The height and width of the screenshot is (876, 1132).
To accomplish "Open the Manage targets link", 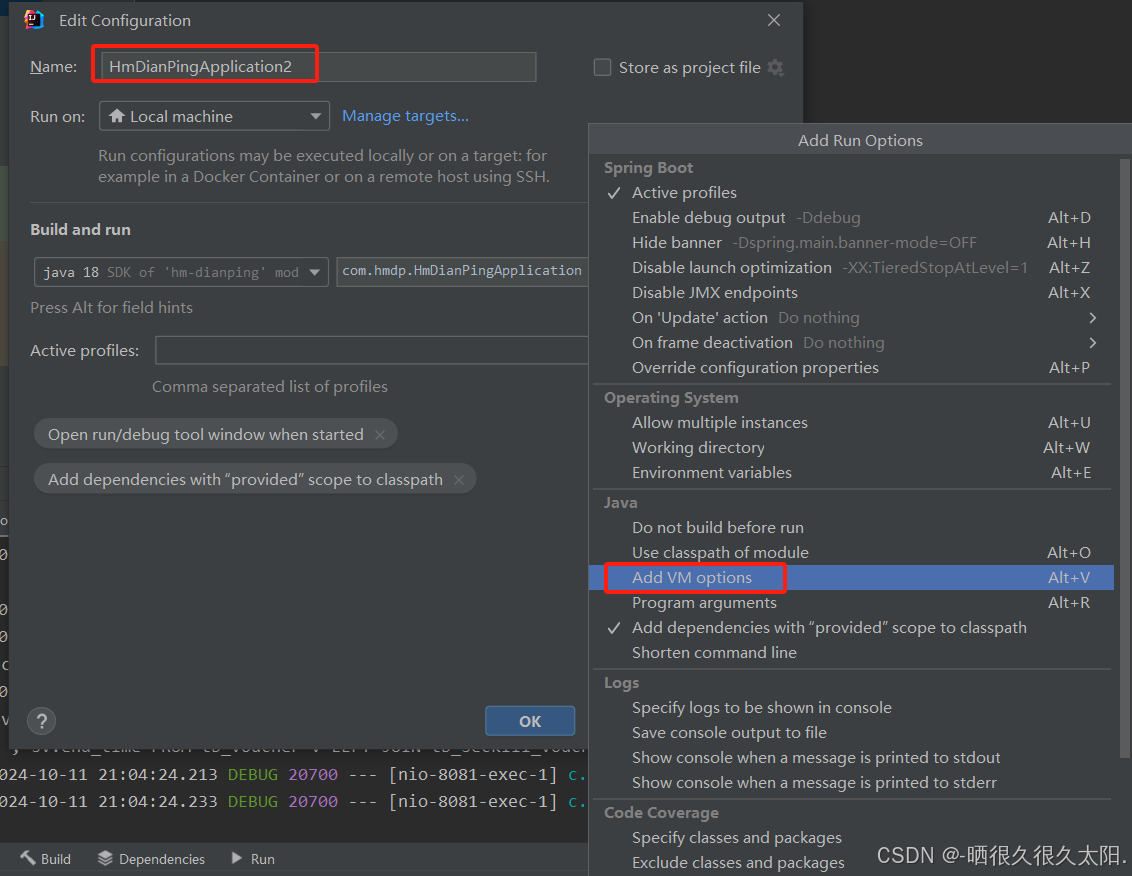I will pos(405,116).
